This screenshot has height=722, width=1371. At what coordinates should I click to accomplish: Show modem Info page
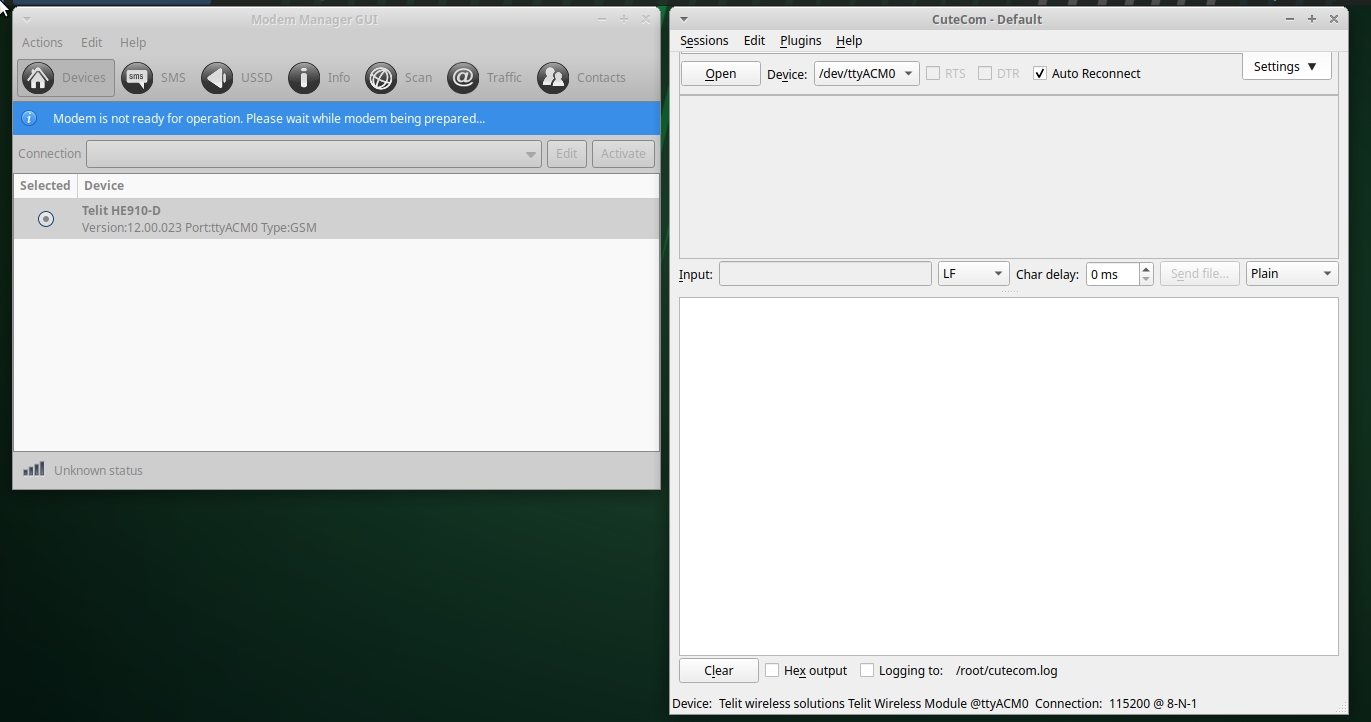click(x=319, y=77)
